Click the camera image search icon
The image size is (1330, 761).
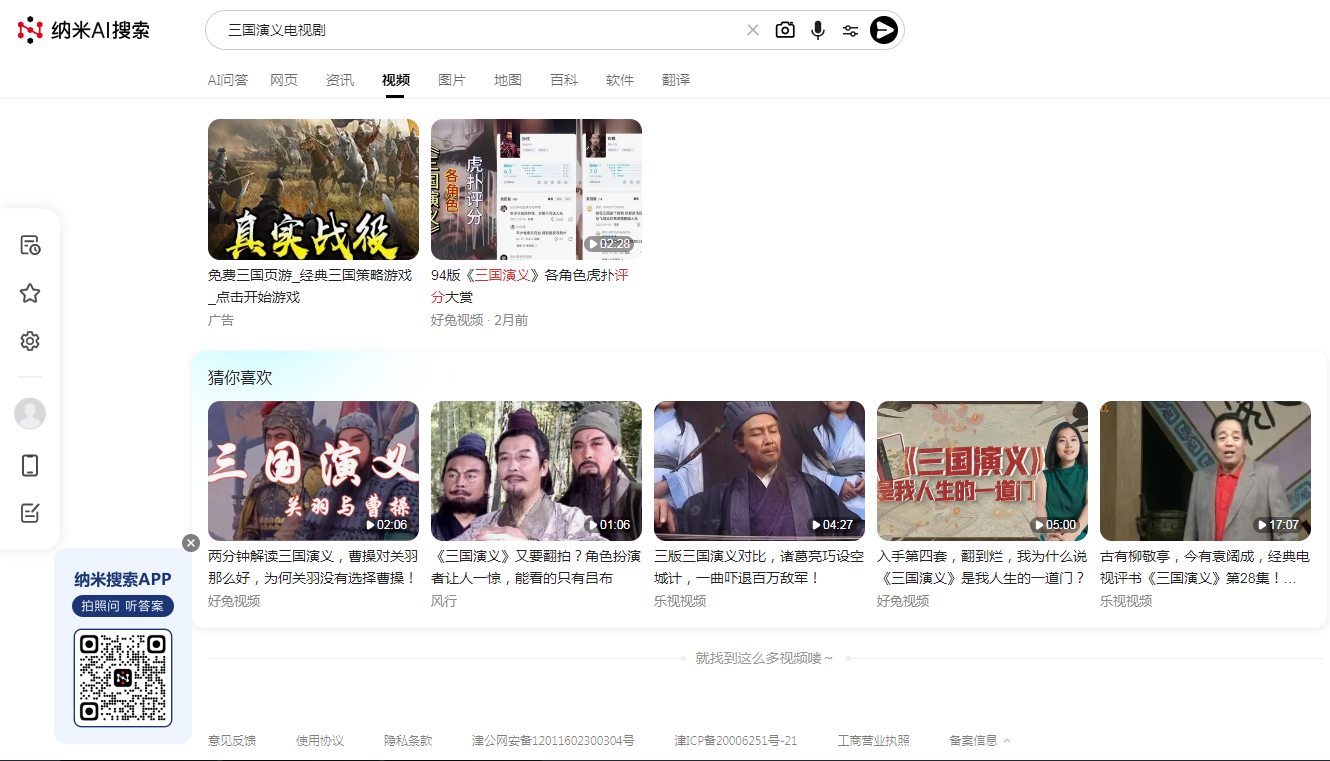point(785,30)
